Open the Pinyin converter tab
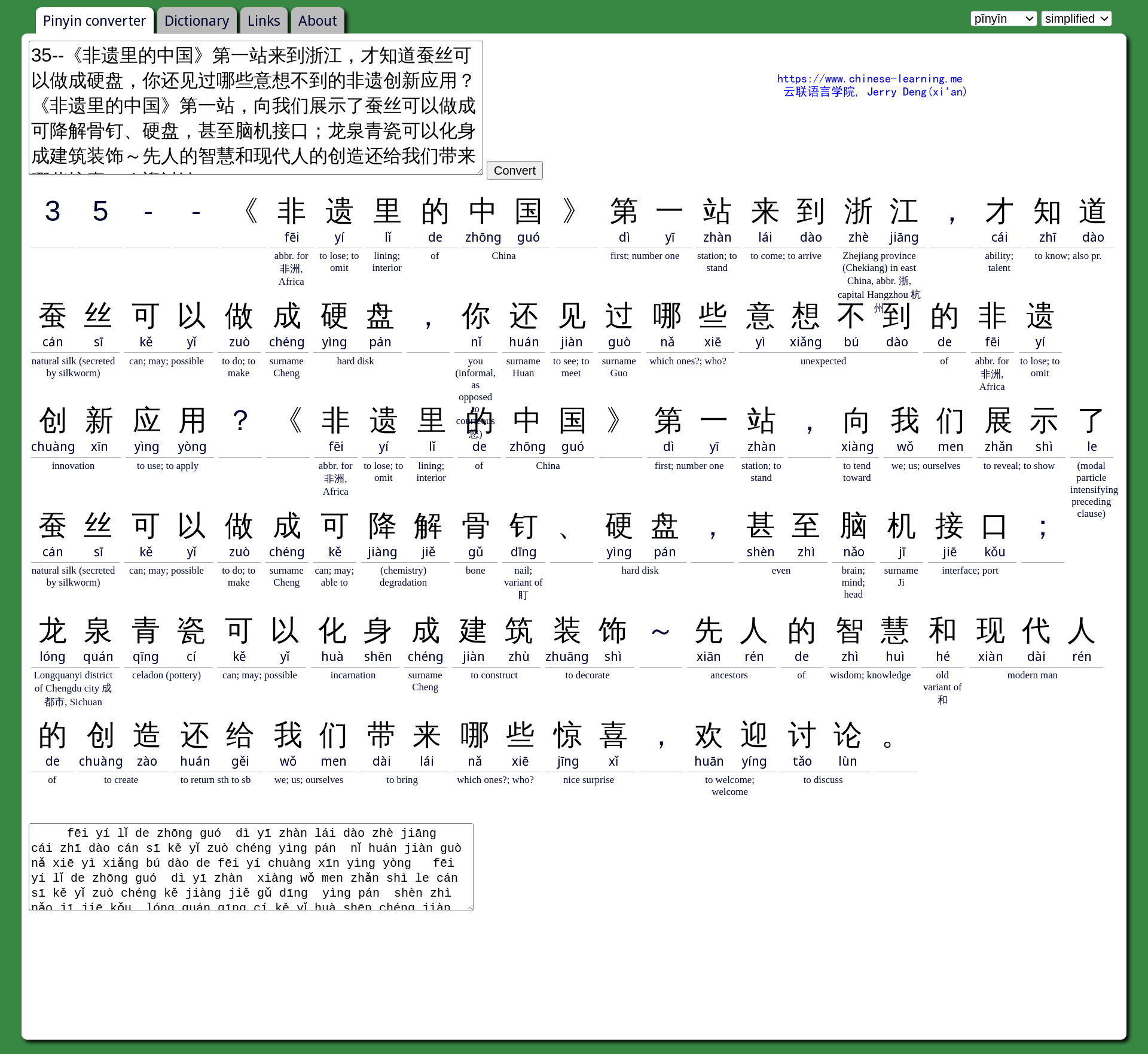 pos(94,21)
